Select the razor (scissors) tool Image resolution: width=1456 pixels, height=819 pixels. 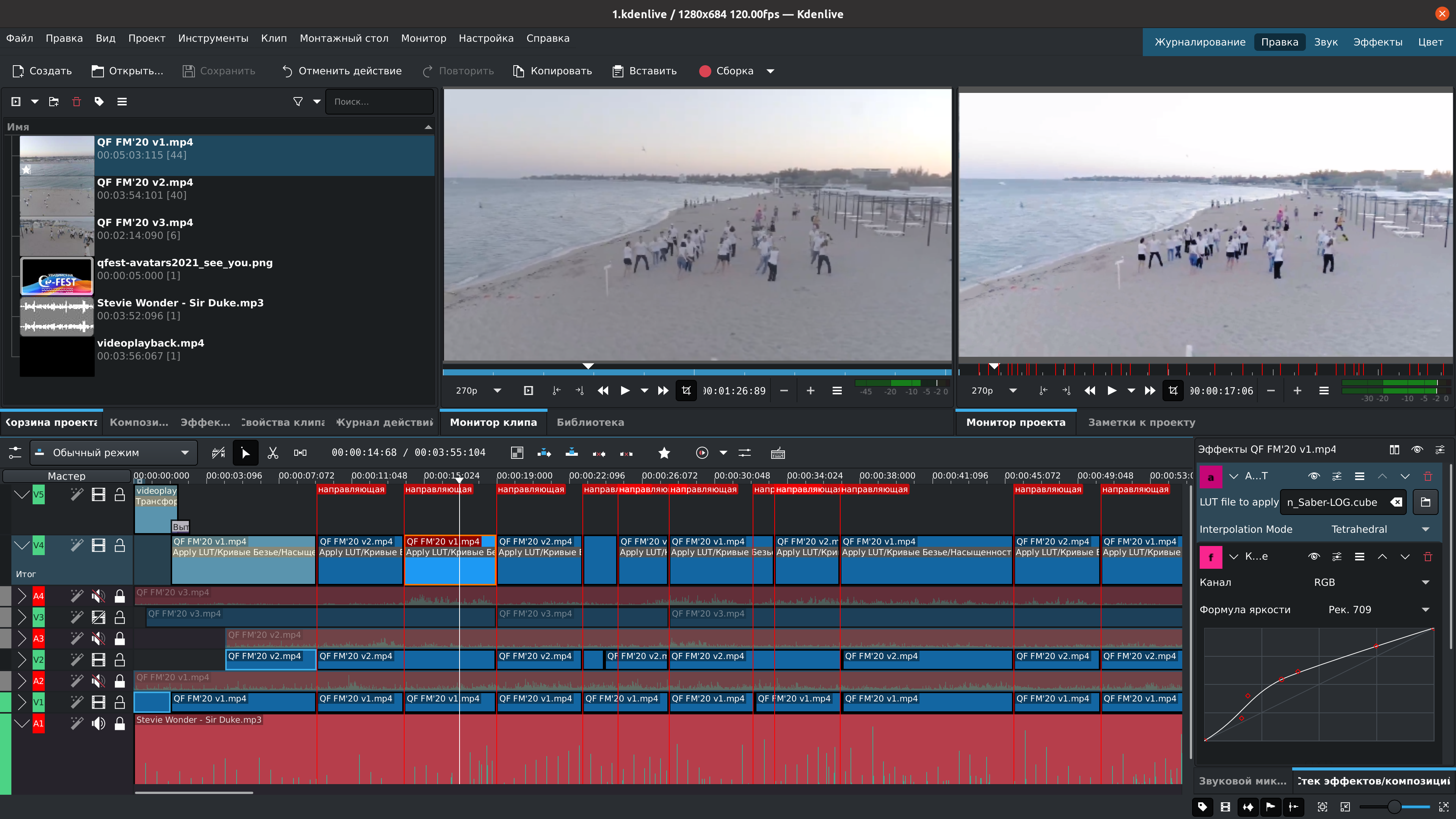click(273, 453)
